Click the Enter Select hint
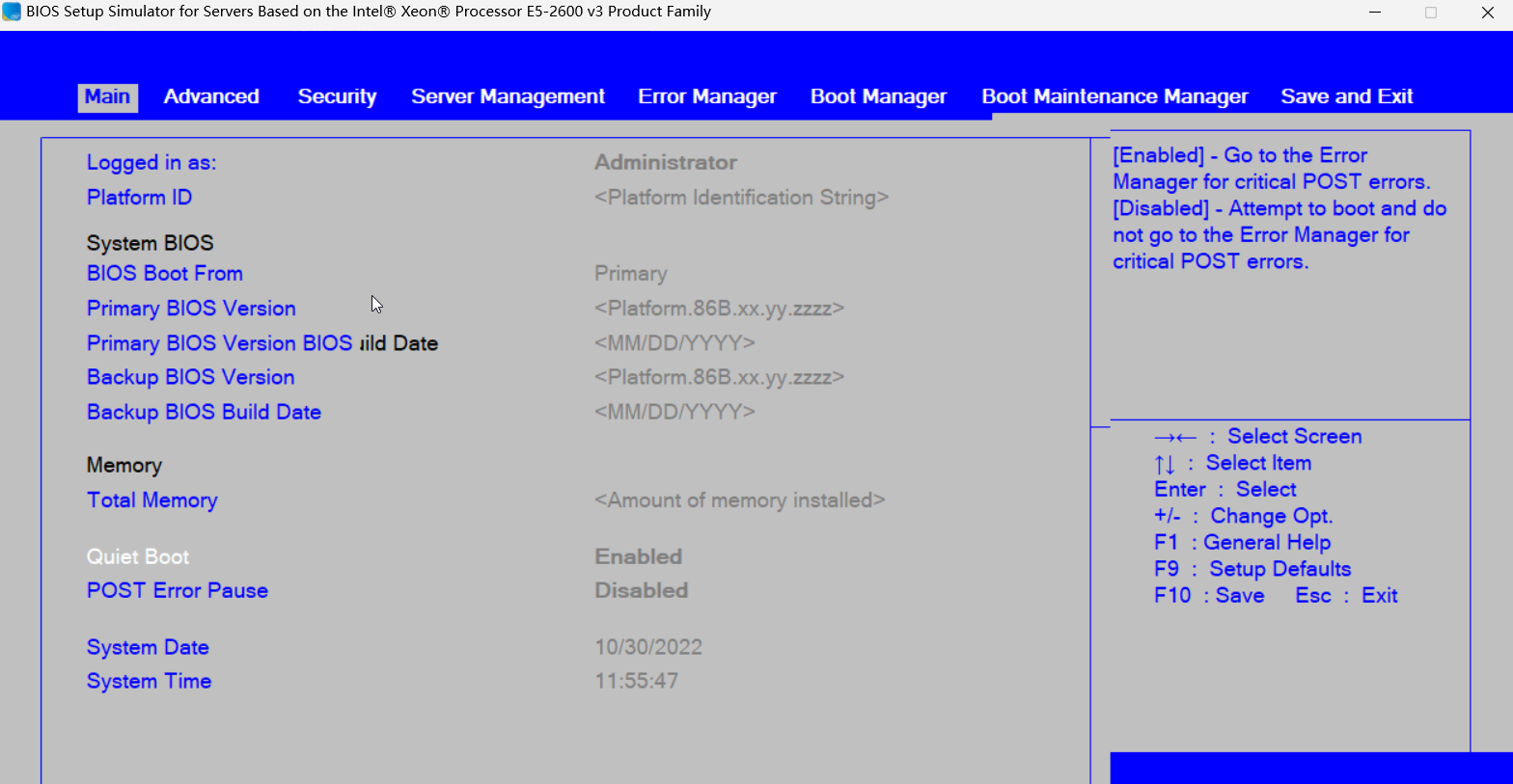 [x=1224, y=490]
